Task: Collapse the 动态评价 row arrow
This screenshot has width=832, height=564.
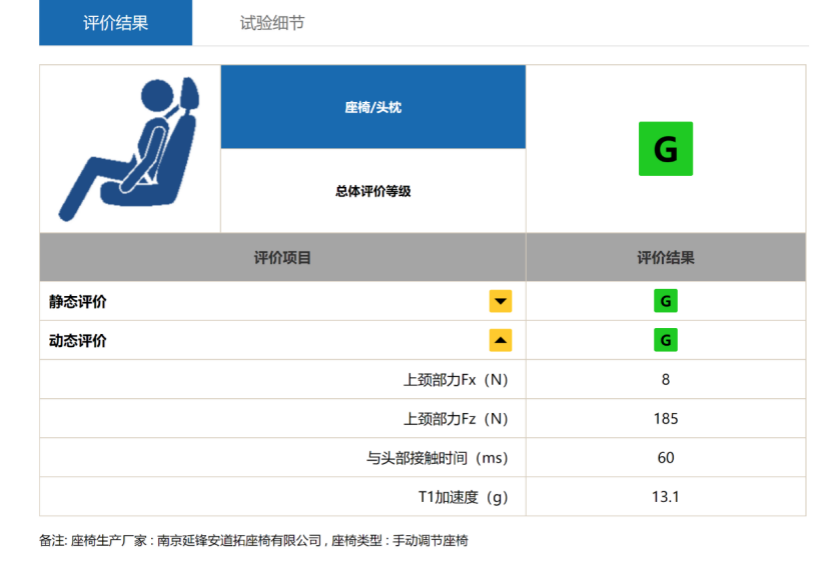Action: tap(500, 341)
